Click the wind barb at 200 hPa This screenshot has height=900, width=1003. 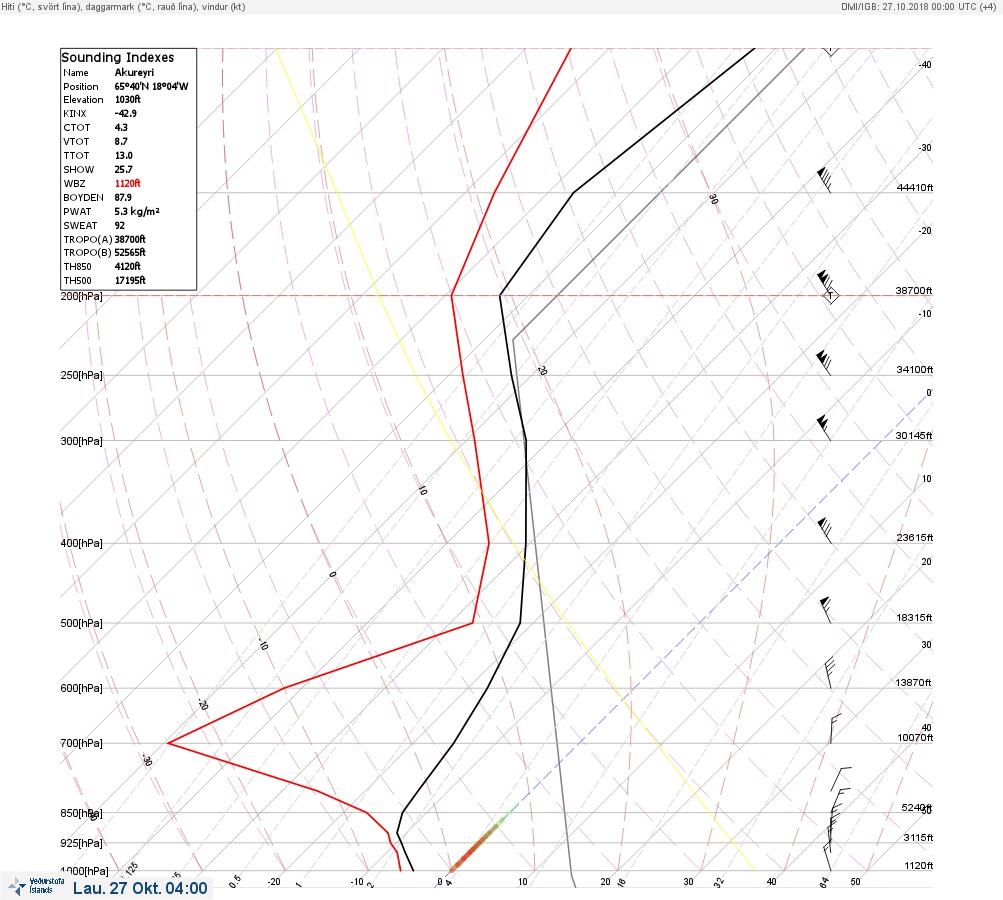(x=825, y=283)
